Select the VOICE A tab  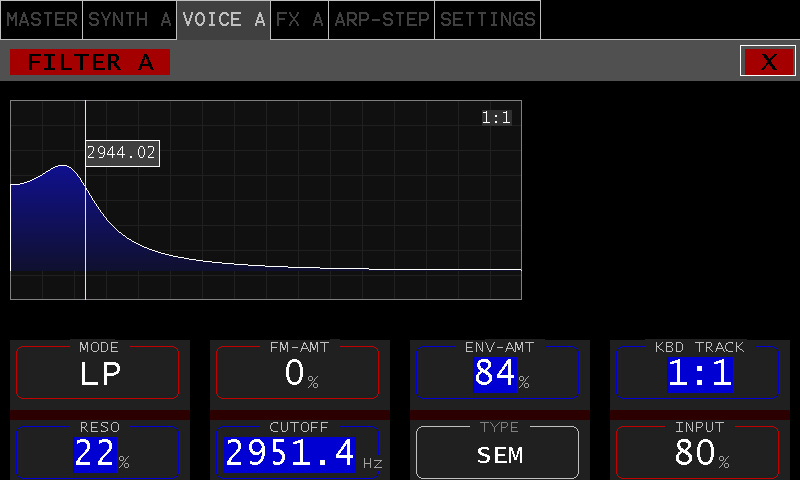click(223, 20)
